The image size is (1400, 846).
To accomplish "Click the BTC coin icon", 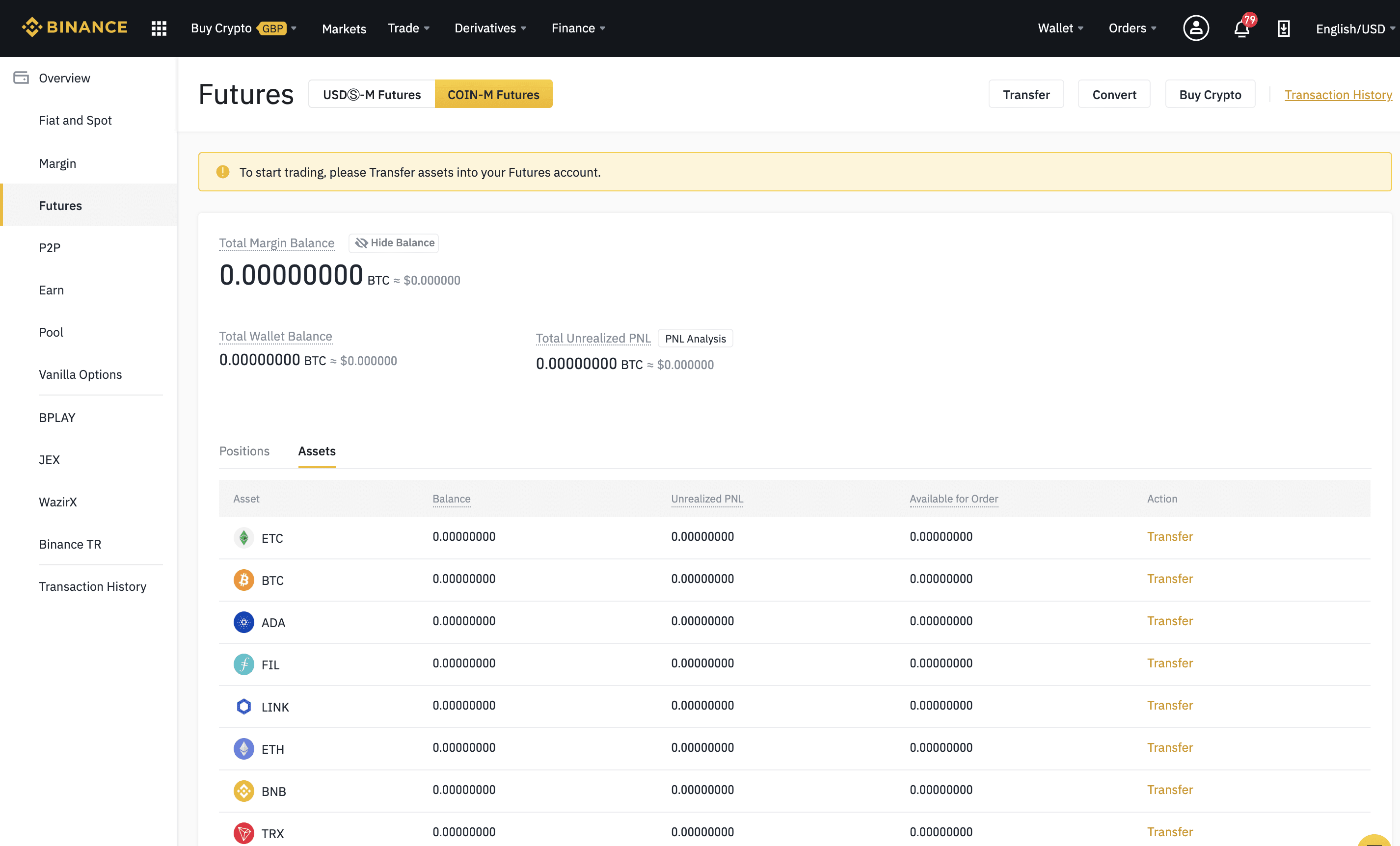I will pos(244,580).
